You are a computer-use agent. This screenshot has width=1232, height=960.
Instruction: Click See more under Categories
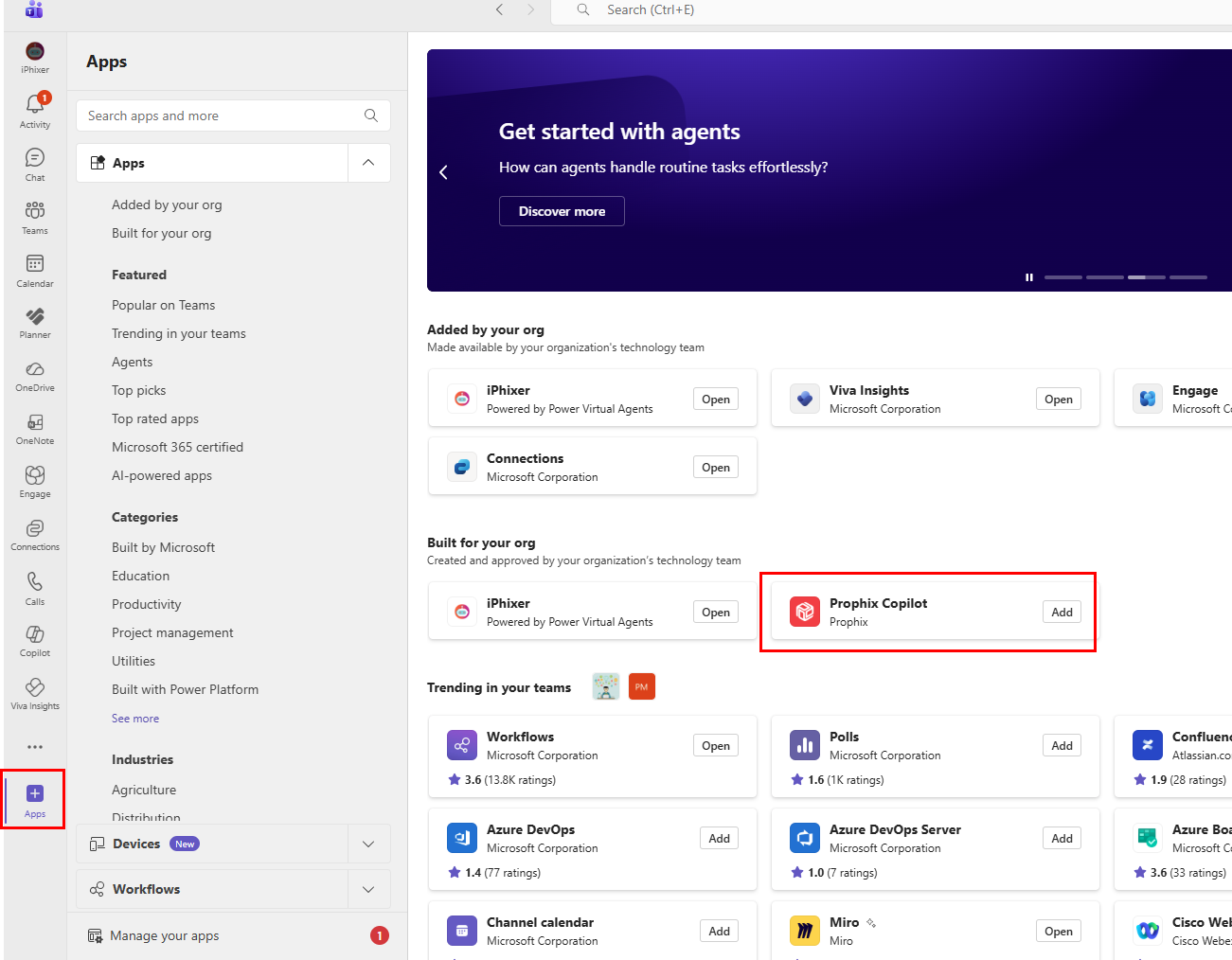pos(135,719)
